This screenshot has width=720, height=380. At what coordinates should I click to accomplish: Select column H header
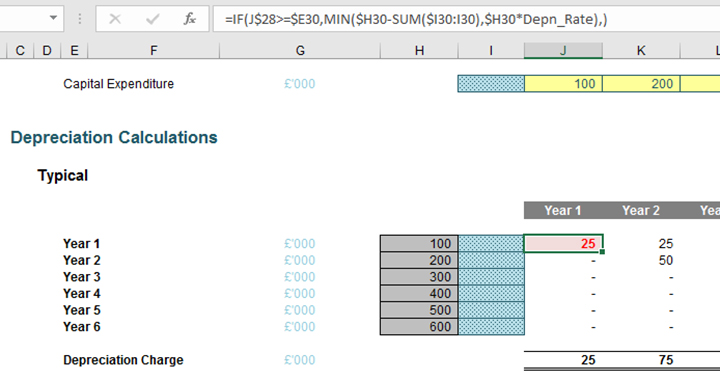[419, 50]
